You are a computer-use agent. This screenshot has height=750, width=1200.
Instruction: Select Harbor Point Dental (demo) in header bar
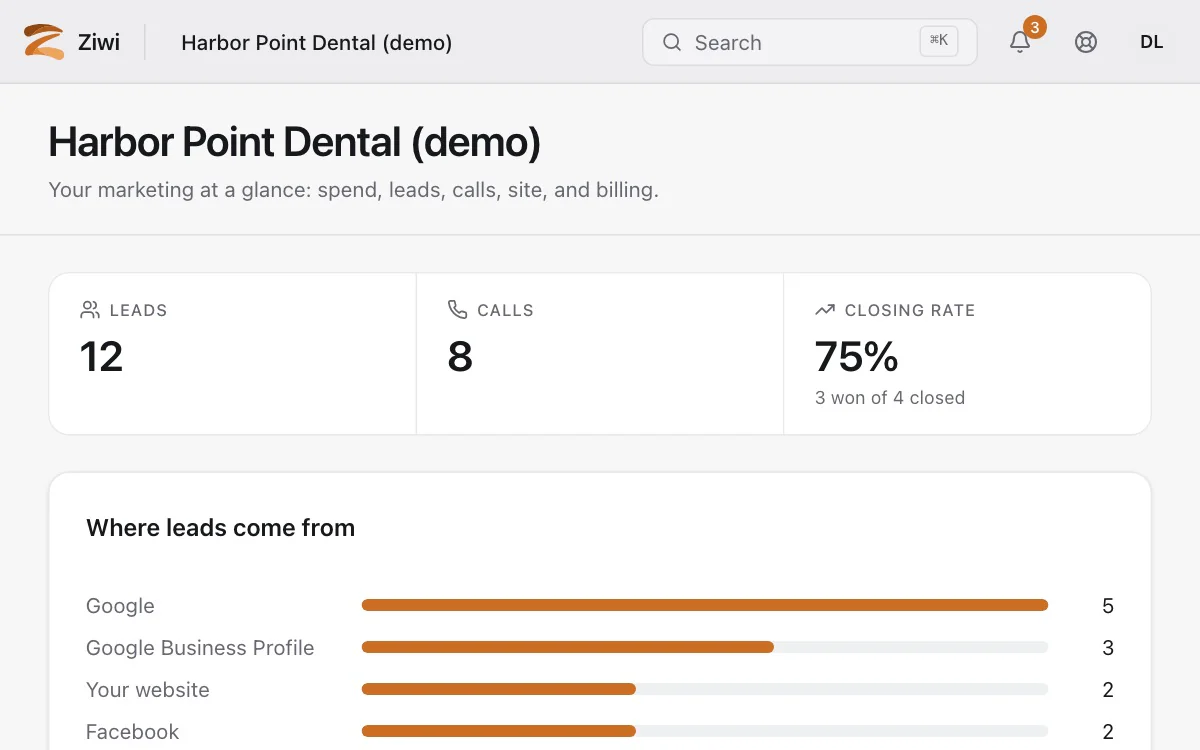(x=316, y=42)
